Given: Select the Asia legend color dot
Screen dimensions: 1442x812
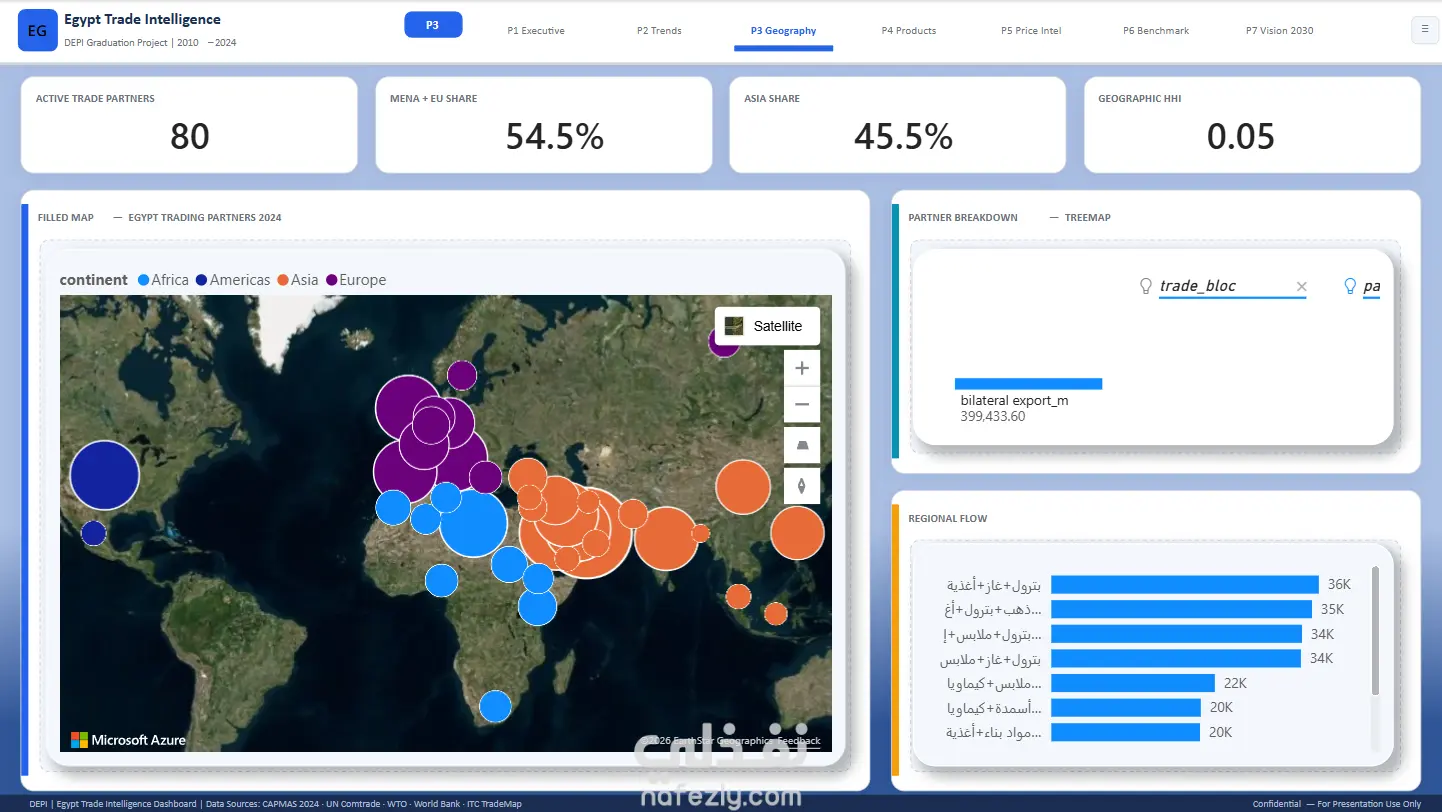Looking at the screenshot, I should point(283,280).
